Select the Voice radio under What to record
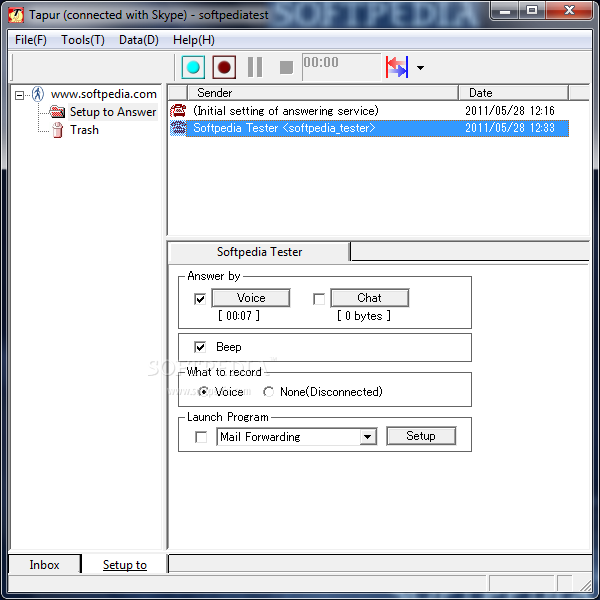Screen dimensions: 600x600 (x=204, y=391)
